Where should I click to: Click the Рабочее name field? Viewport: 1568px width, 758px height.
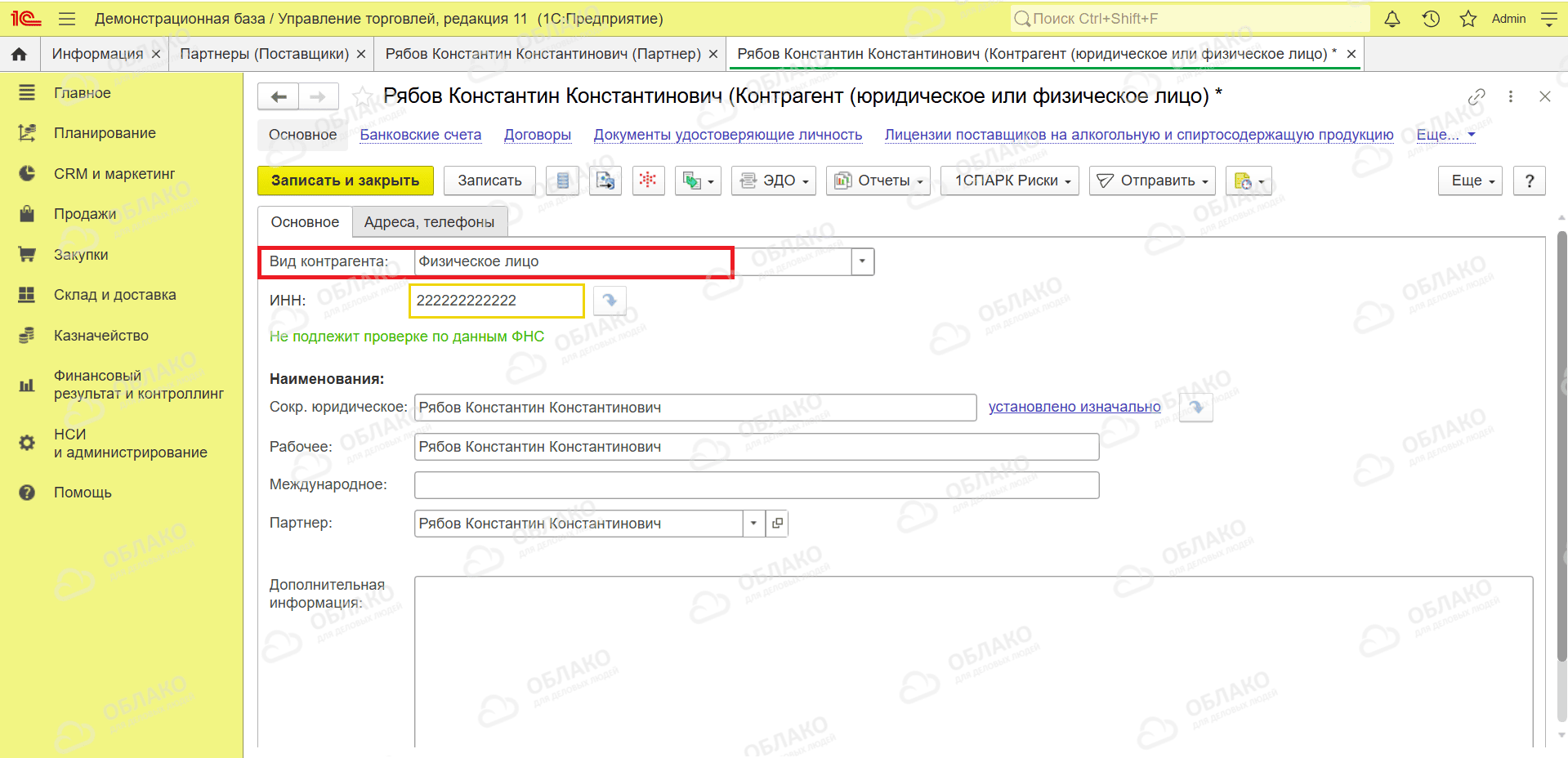[757, 447]
